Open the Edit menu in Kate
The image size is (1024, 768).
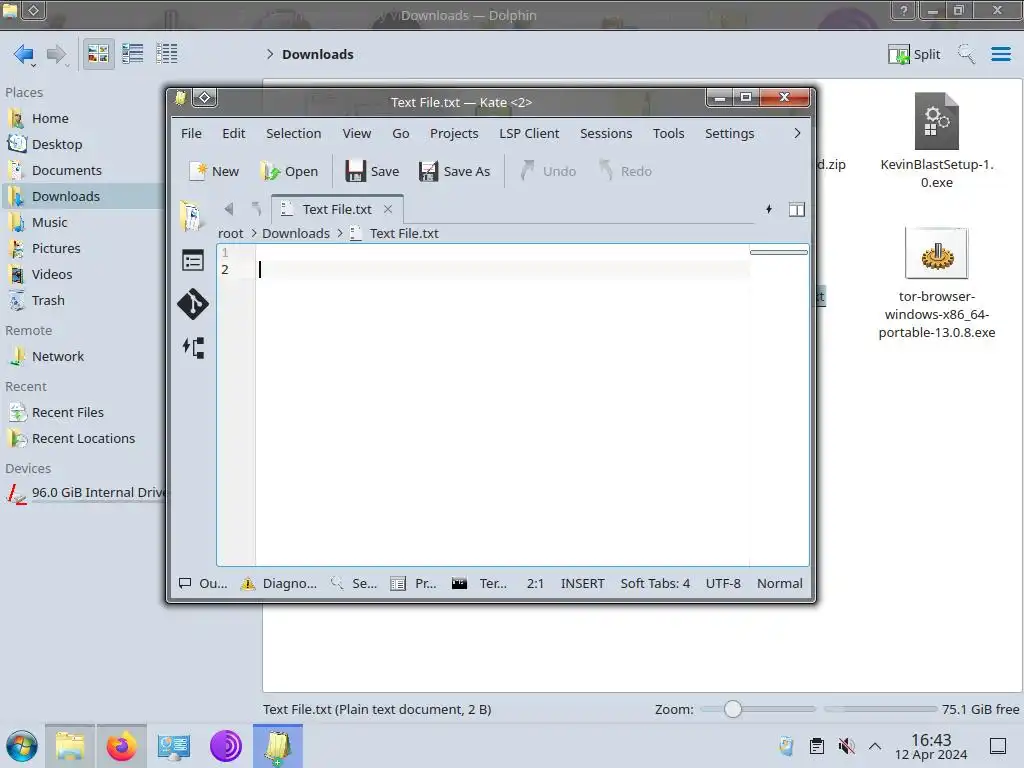point(234,133)
